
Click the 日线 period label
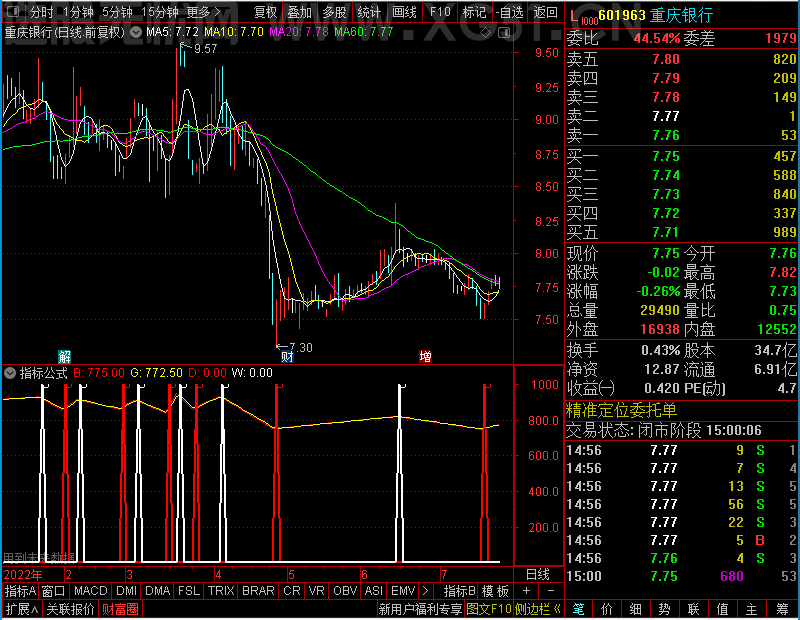click(538, 575)
